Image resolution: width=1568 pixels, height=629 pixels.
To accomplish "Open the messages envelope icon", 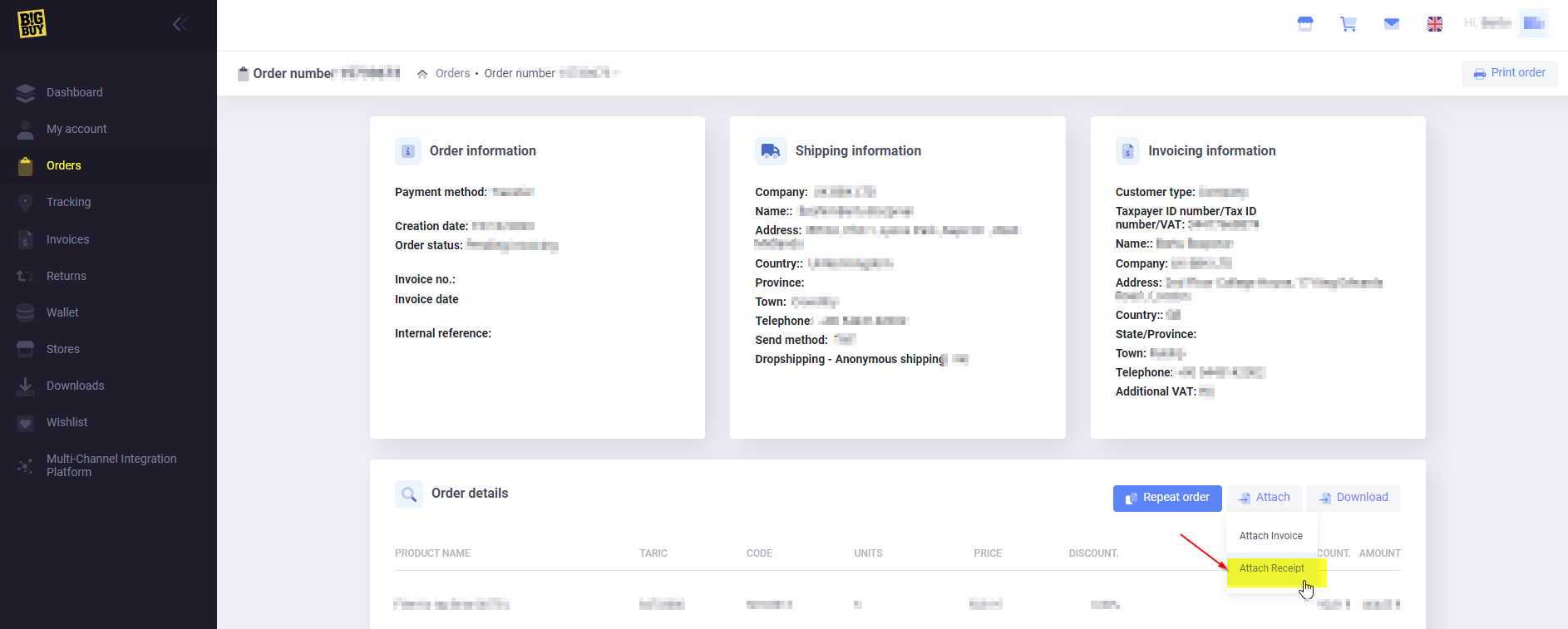I will coord(1391,24).
